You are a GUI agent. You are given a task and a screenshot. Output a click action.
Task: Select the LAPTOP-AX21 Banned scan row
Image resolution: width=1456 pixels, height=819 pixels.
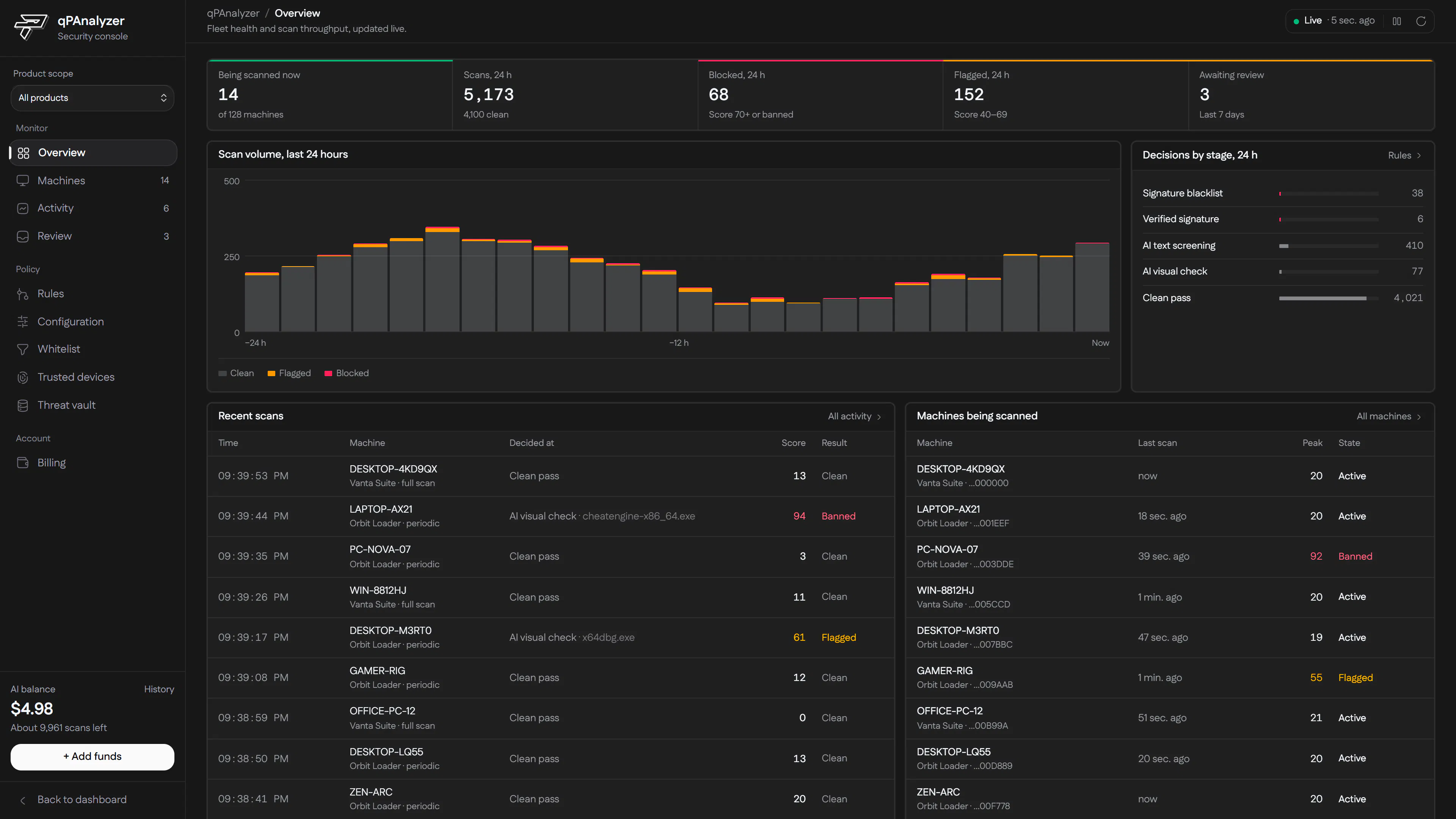point(551,516)
